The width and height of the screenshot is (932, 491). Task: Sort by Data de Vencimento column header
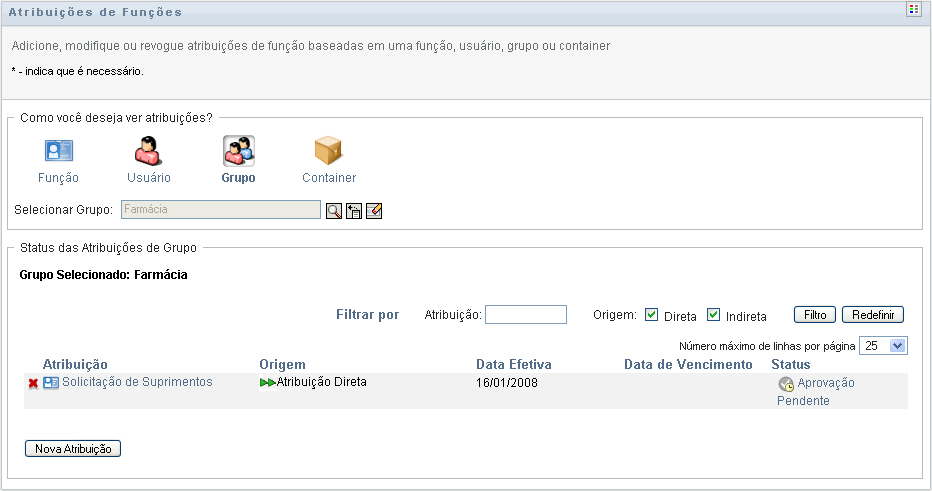(688, 364)
